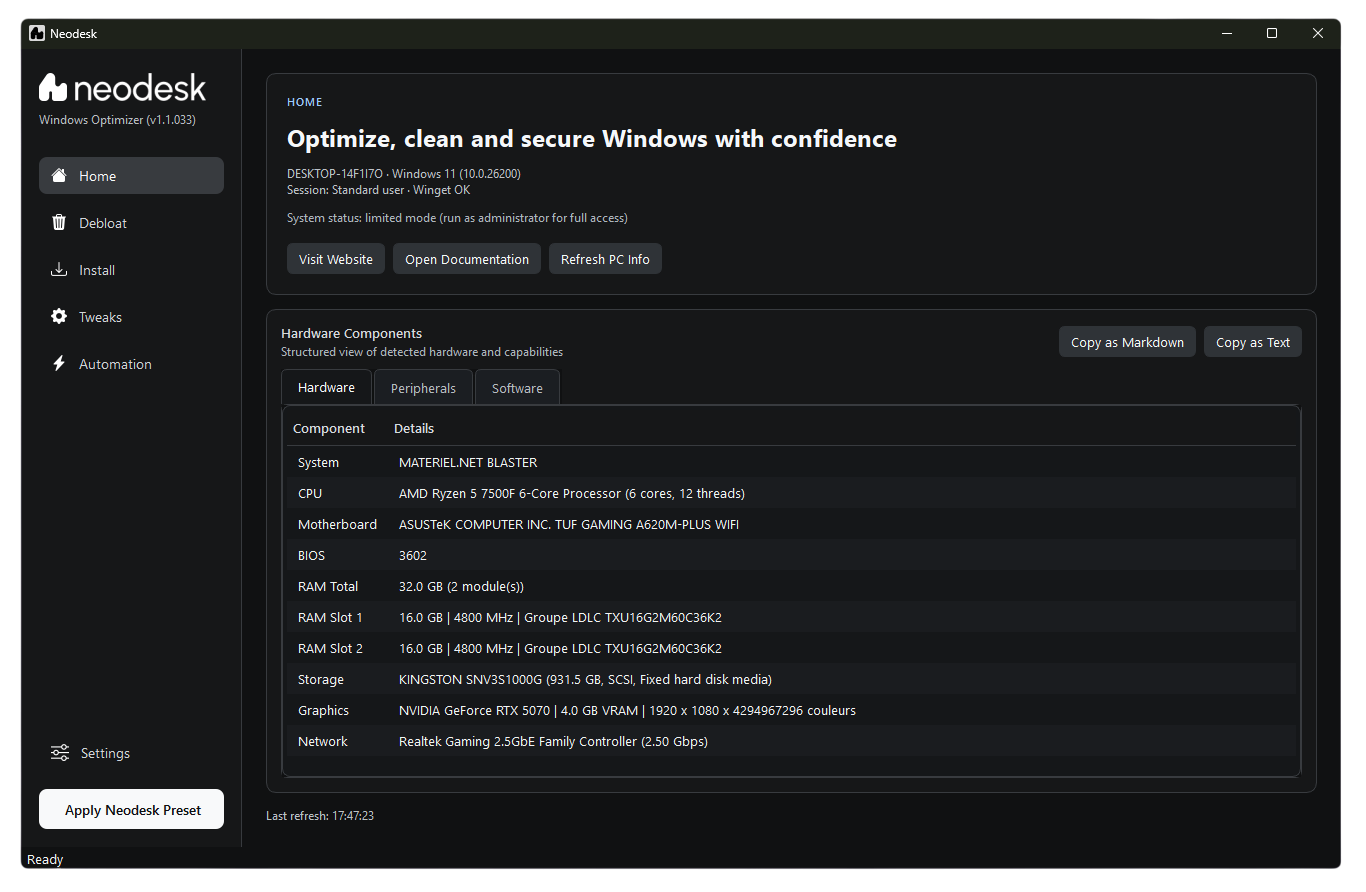The image size is (1366, 892).
Task: Open the Automation section
Action: click(131, 364)
